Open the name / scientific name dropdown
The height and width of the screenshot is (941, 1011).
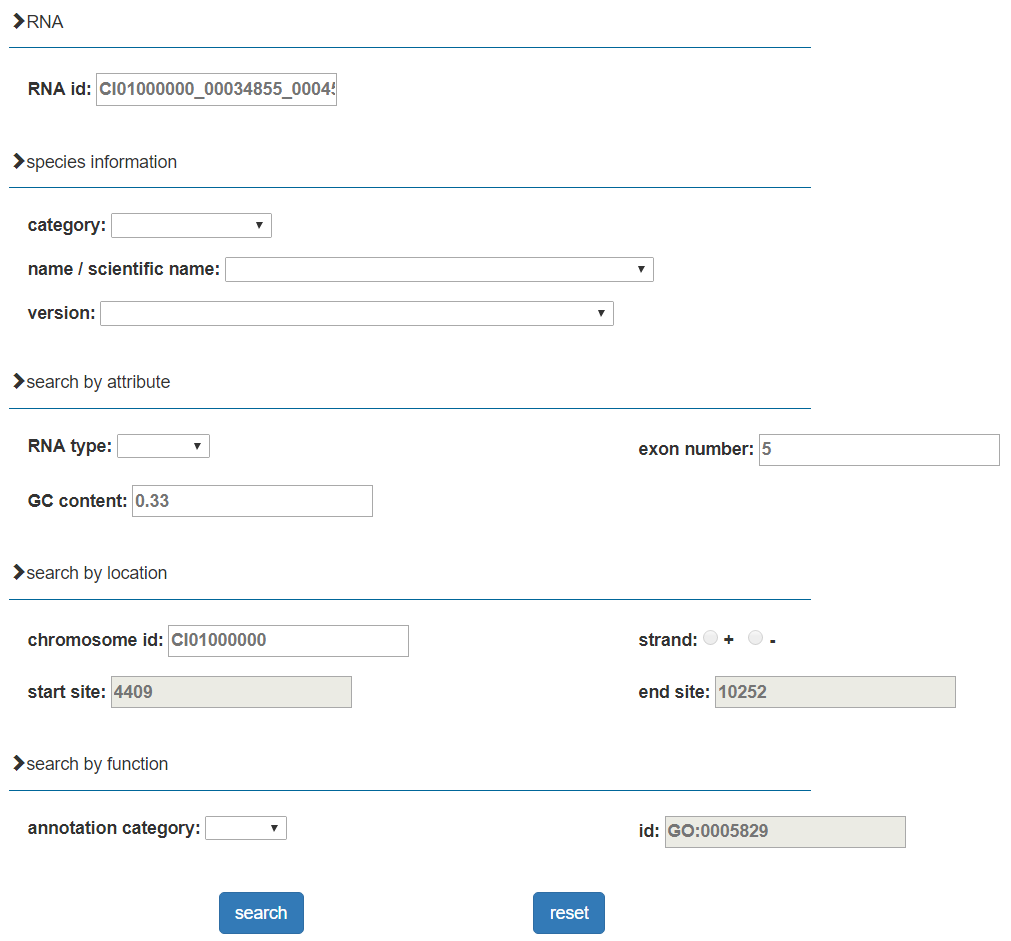coord(439,269)
